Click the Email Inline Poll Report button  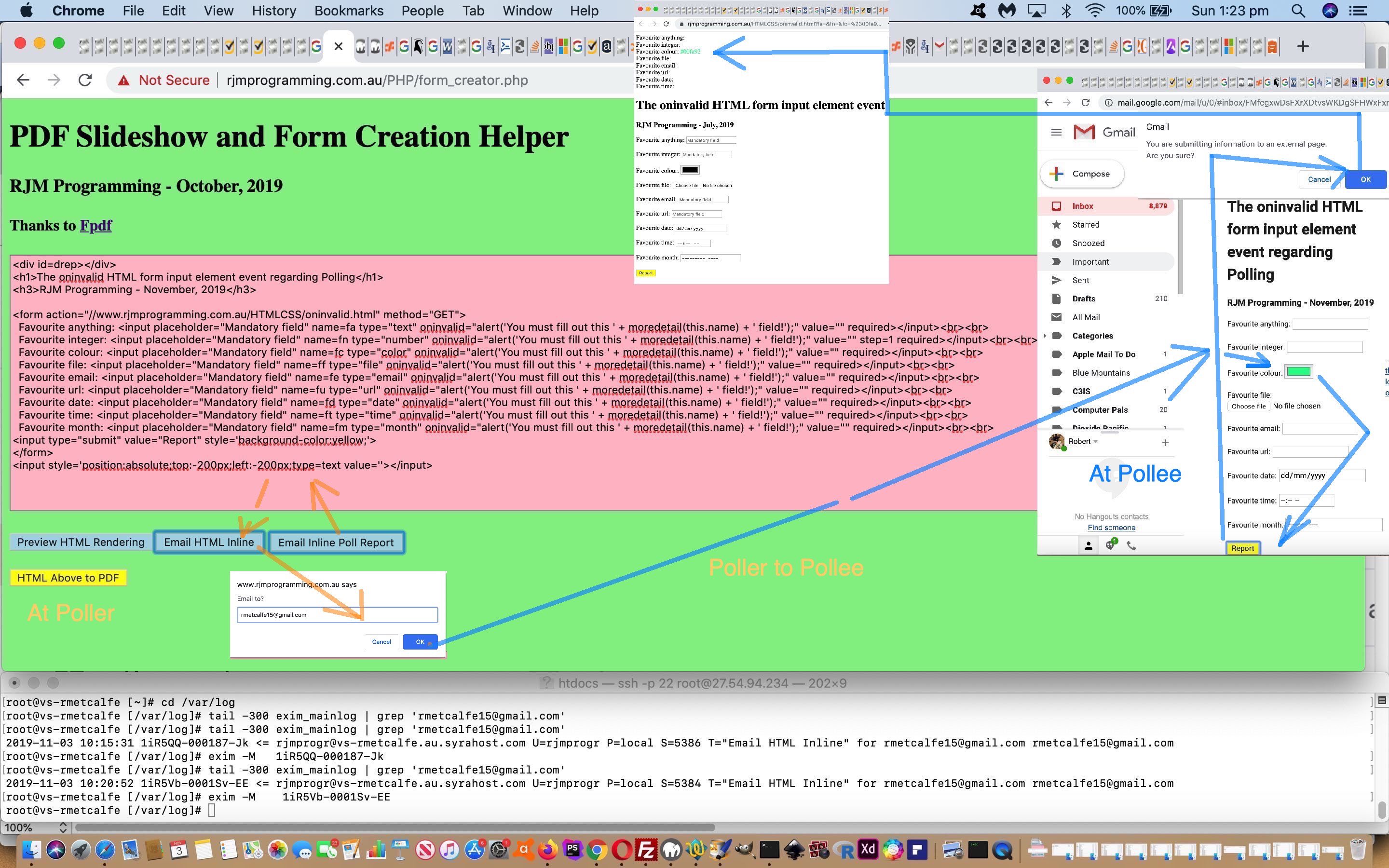(x=336, y=542)
